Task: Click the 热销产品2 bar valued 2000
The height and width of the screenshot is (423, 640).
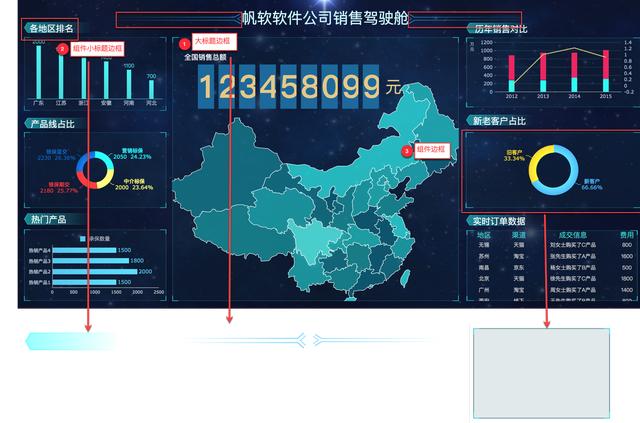Action: (x=95, y=272)
